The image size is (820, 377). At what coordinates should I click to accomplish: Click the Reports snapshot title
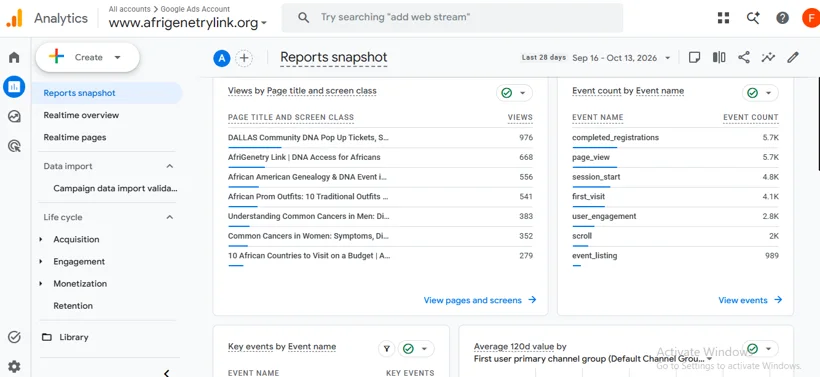(334, 58)
